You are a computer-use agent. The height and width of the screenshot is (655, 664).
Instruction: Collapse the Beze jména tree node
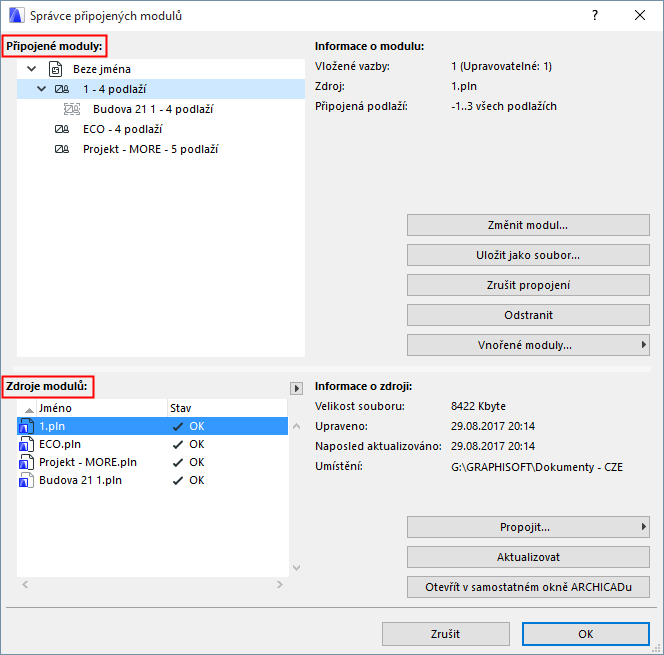(32, 69)
